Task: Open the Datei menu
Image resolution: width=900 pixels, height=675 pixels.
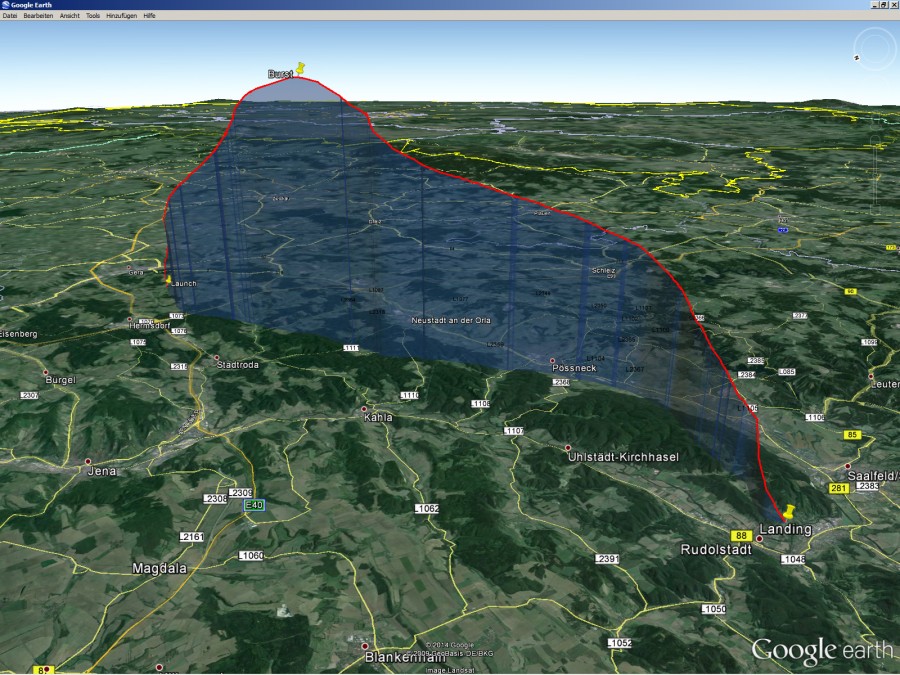Action: coord(12,15)
